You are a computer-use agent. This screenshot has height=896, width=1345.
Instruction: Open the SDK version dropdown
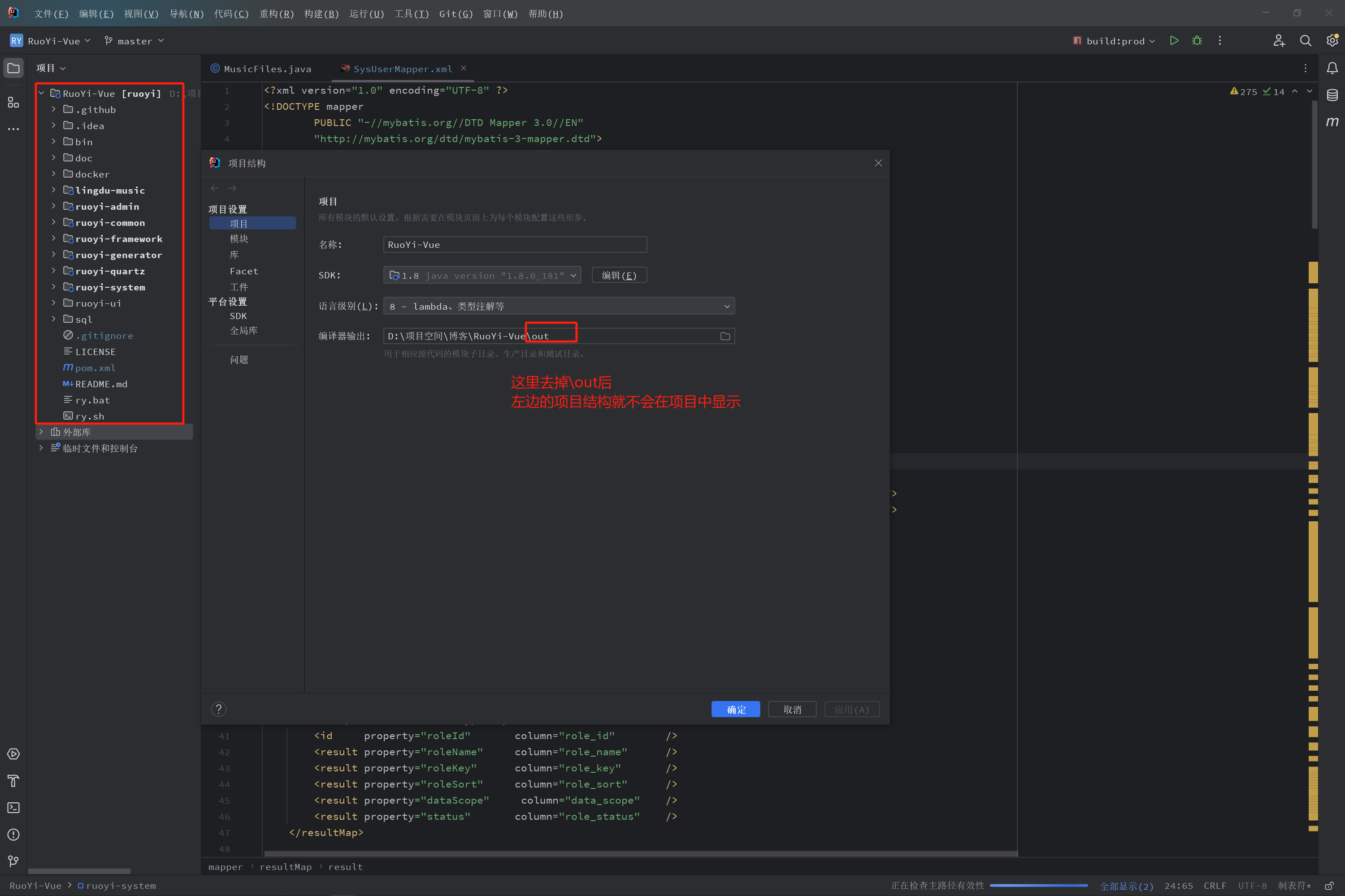pyautogui.click(x=482, y=275)
